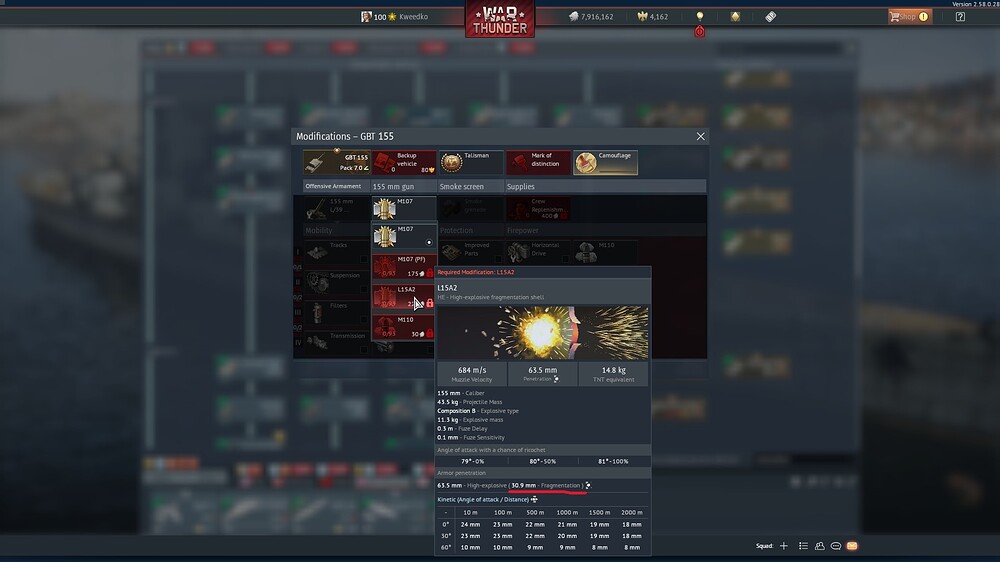Image resolution: width=1000 pixels, height=562 pixels.
Task: Select the locked M110 shell entry
Action: tap(404, 327)
